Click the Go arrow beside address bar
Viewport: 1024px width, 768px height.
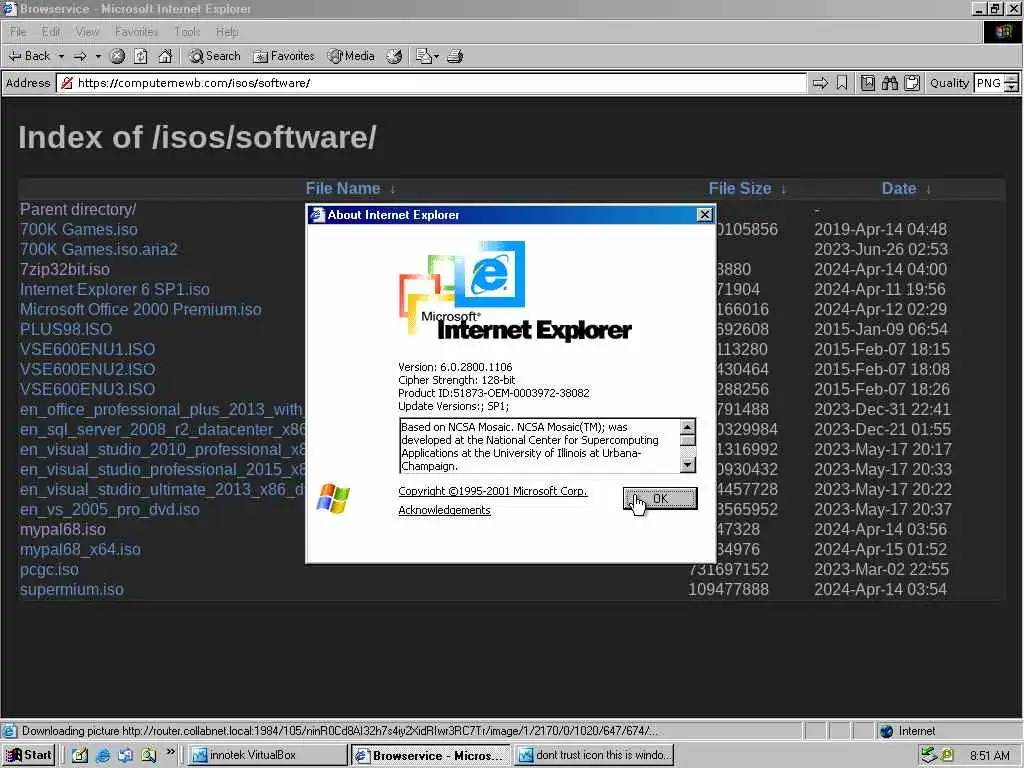click(820, 83)
